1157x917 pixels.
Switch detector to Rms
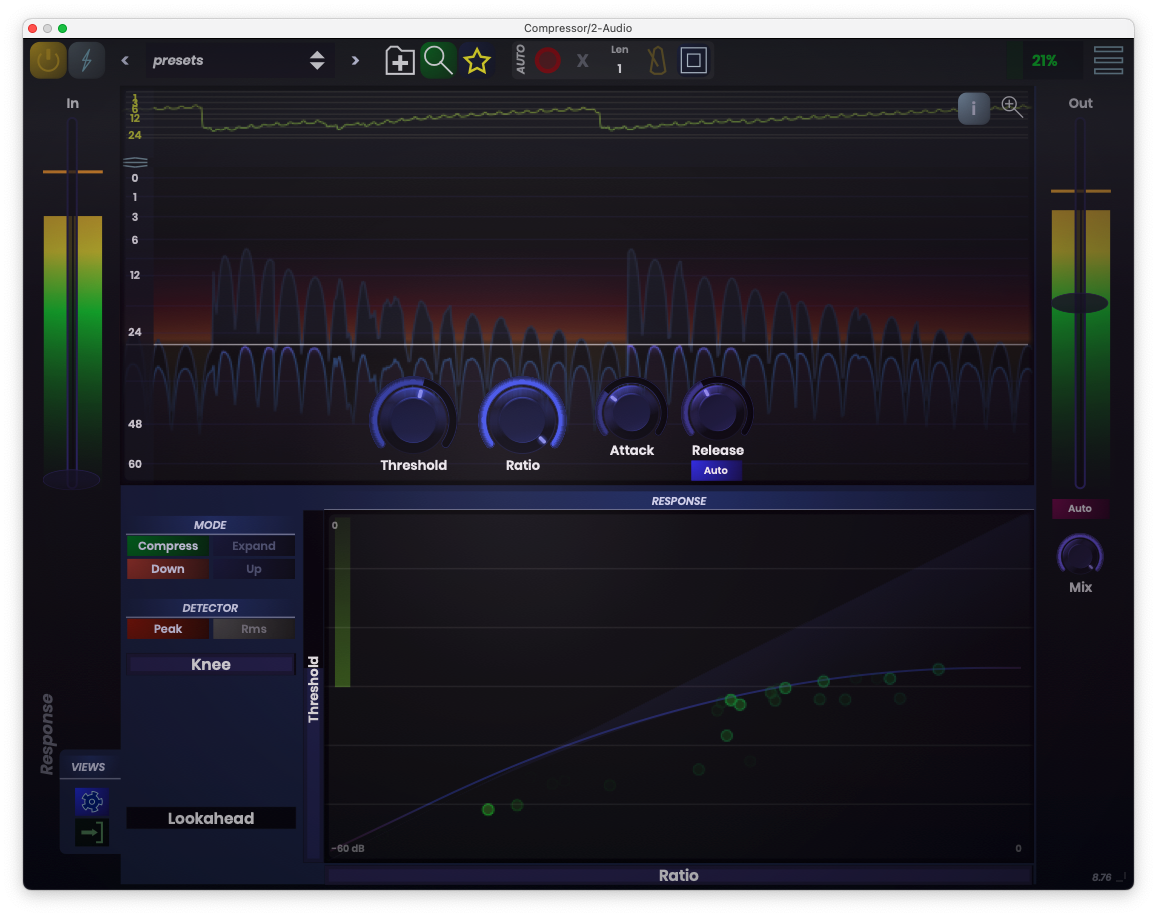tap(253, 629)
